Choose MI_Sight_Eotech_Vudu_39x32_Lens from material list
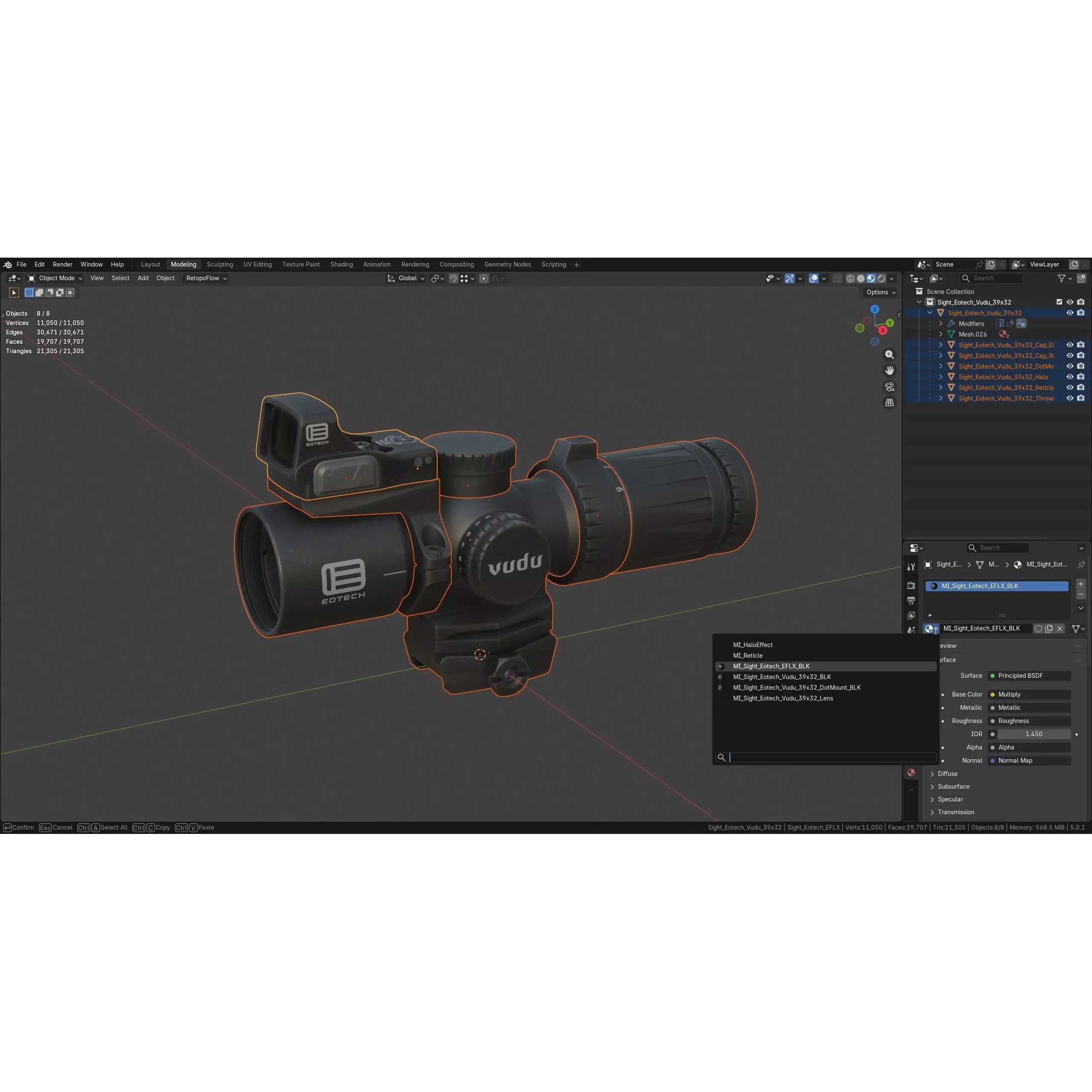 (x=784, y=698)
